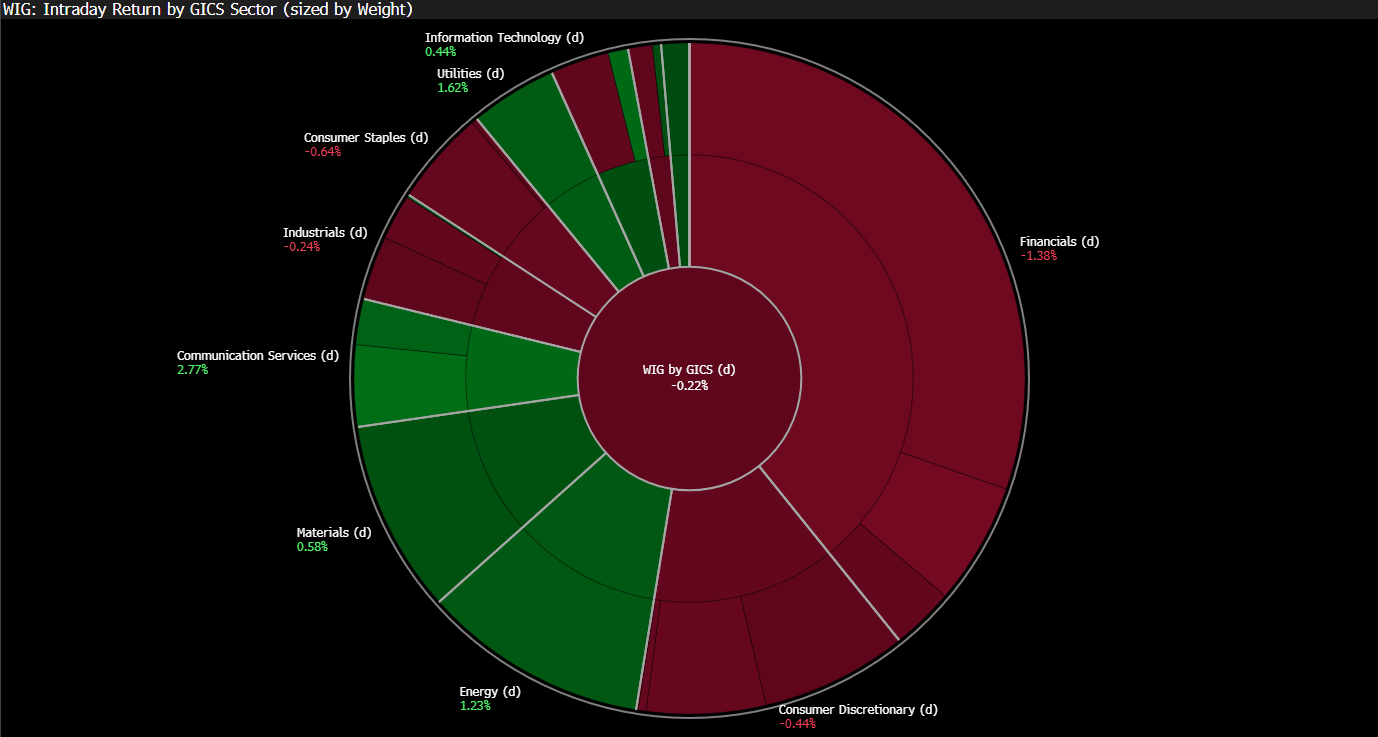This screenshot has height=737, width=1378.
Task: Select the Materials (d) sector label
Action: tap(334, 533)
